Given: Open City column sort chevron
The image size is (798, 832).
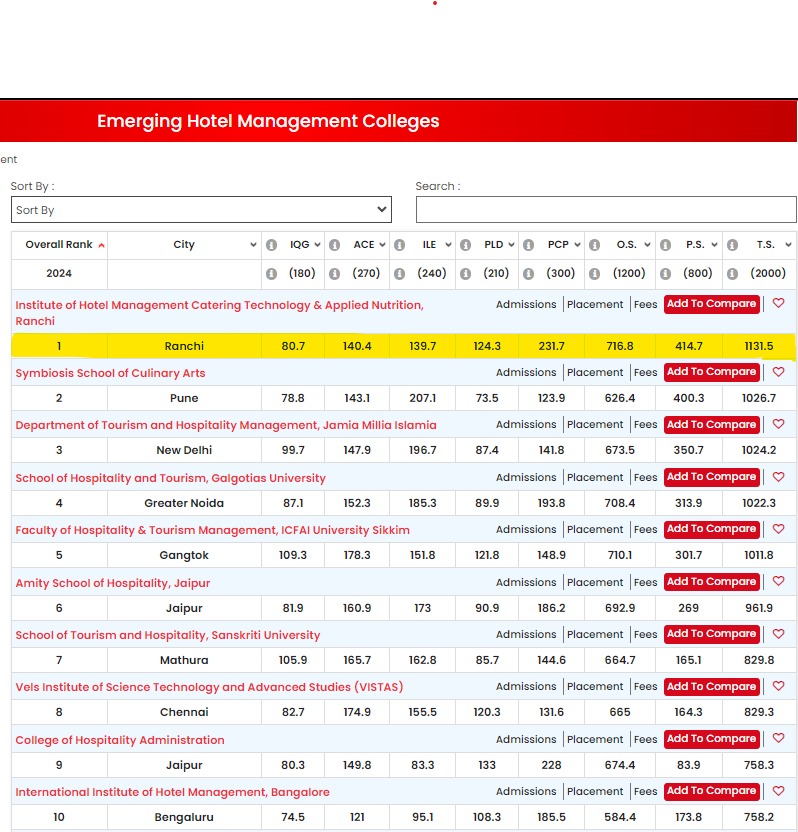Looking at the screenshot, I should pos(253,245).
